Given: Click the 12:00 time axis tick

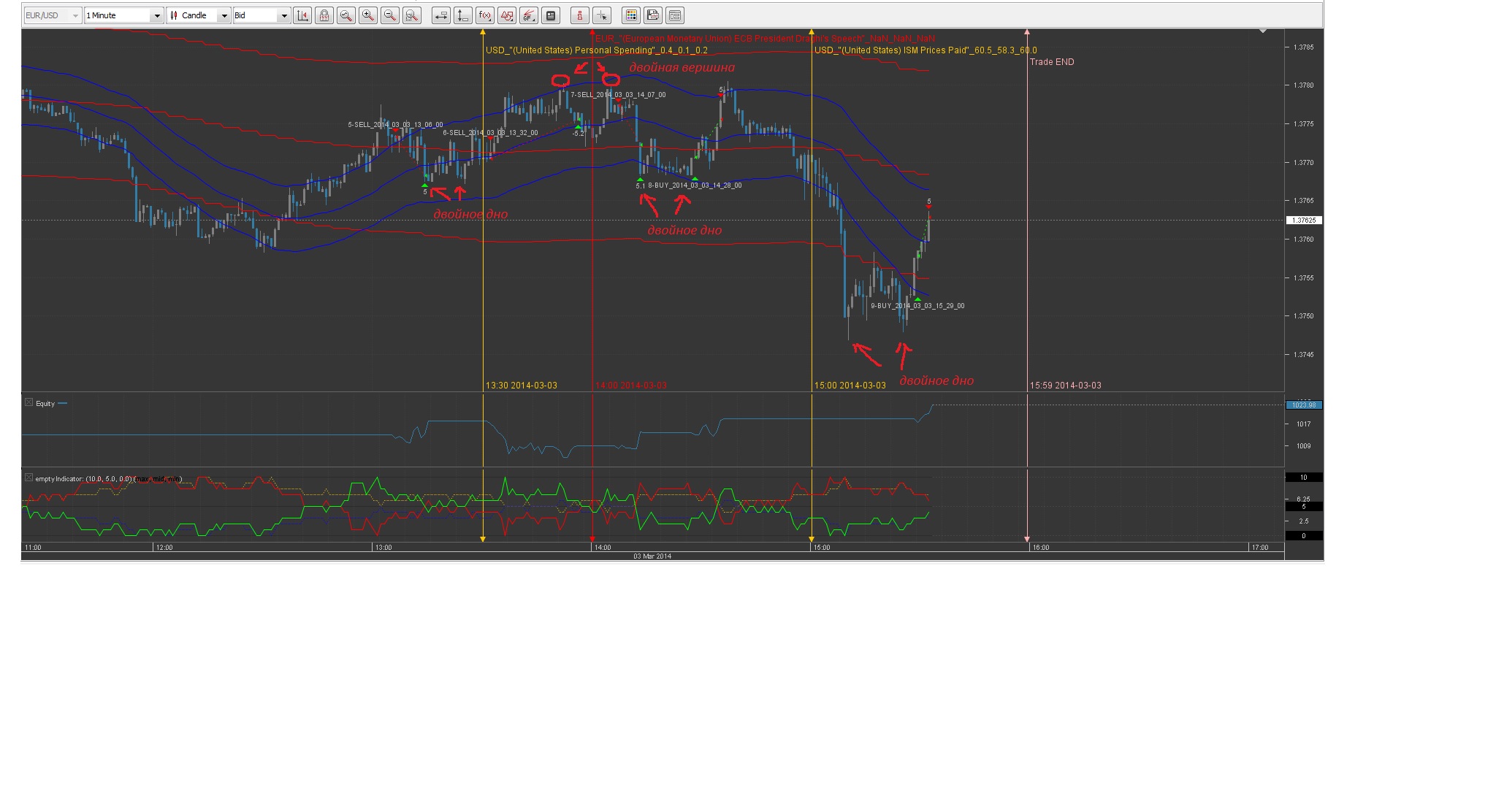Looking at the screenshot, I should click(164, 548).
